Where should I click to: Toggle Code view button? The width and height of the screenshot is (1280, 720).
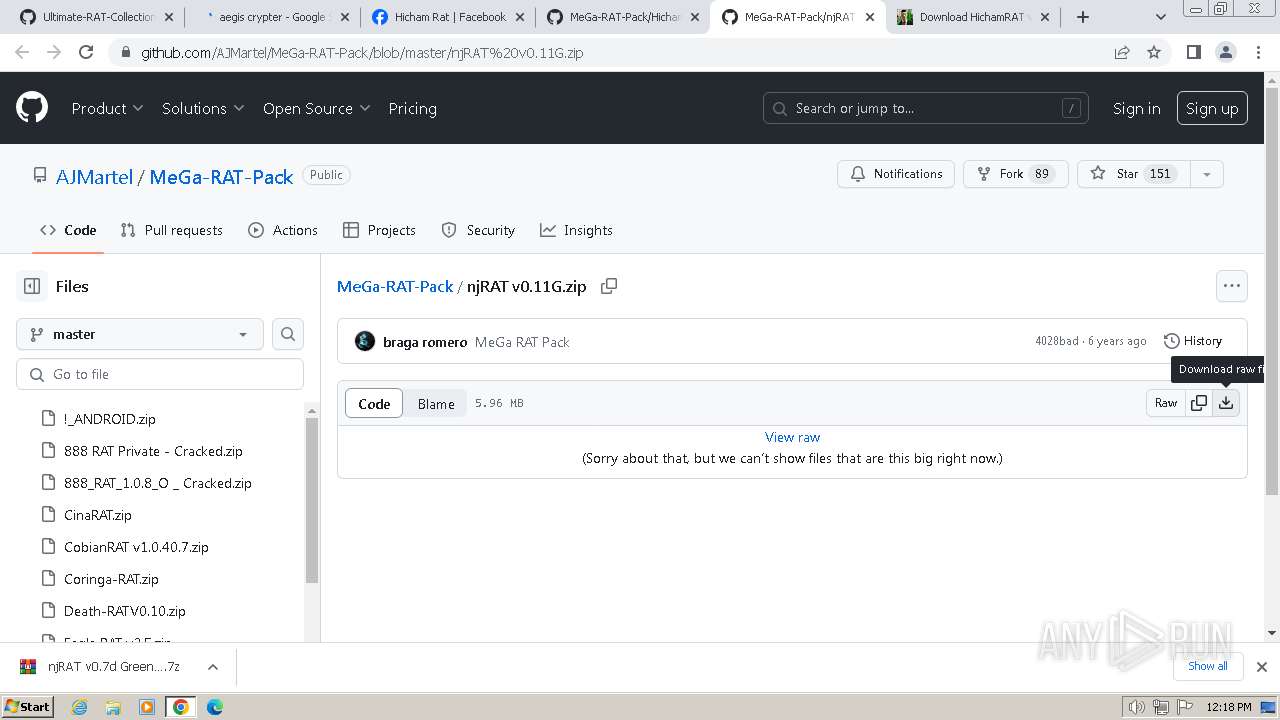pos(374,404)
